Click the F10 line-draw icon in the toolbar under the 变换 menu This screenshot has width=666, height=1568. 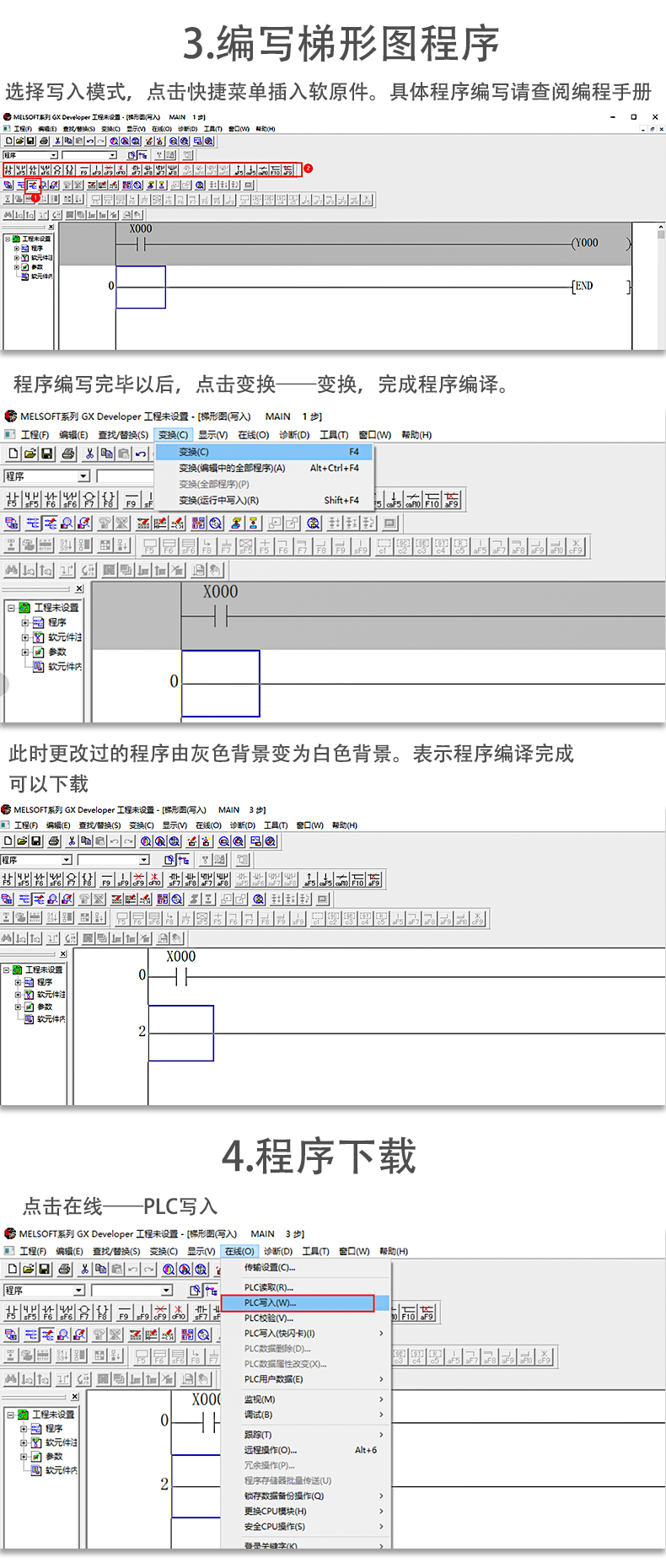432,499
